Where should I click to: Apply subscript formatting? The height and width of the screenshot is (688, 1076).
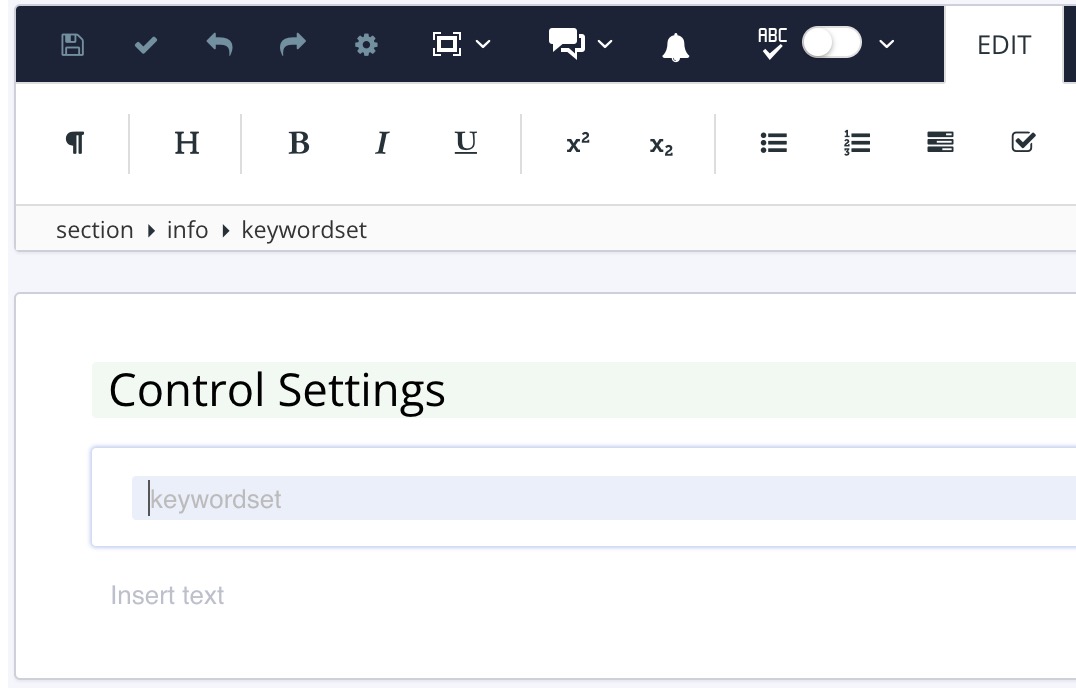[x=661, y=143]
